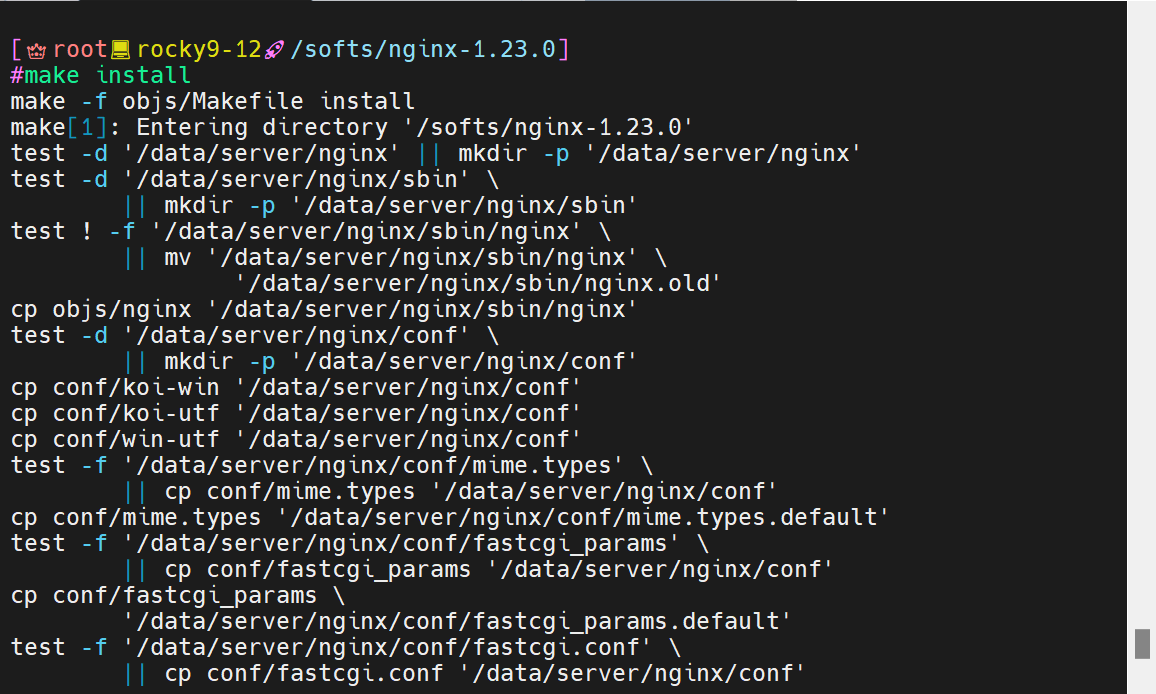Image resolution: width=1156 pixels, height=694 pixels.
Task: Click line "|| mv '/data/server/nginx/sbin/nginx'"
Action: click(395, 257)
